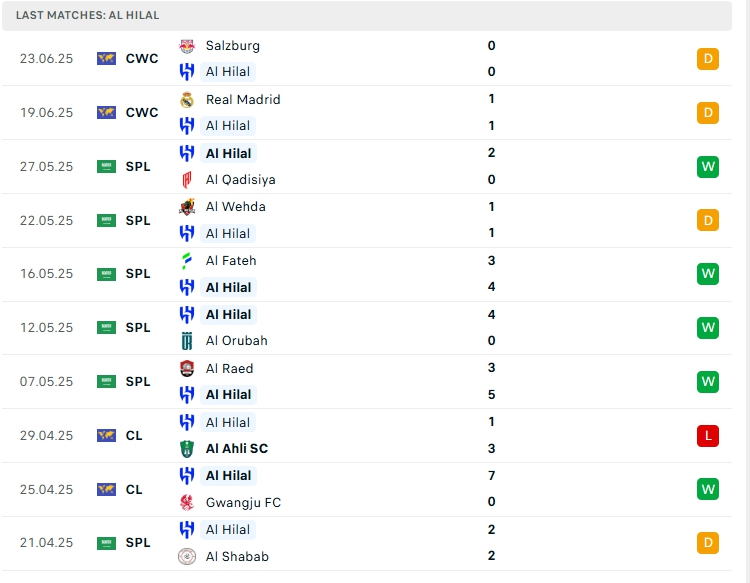Click the Real Madrid crest icon
Image resolution: width=750 pixels, height=583 pixels.
click(x=187, y=100)
